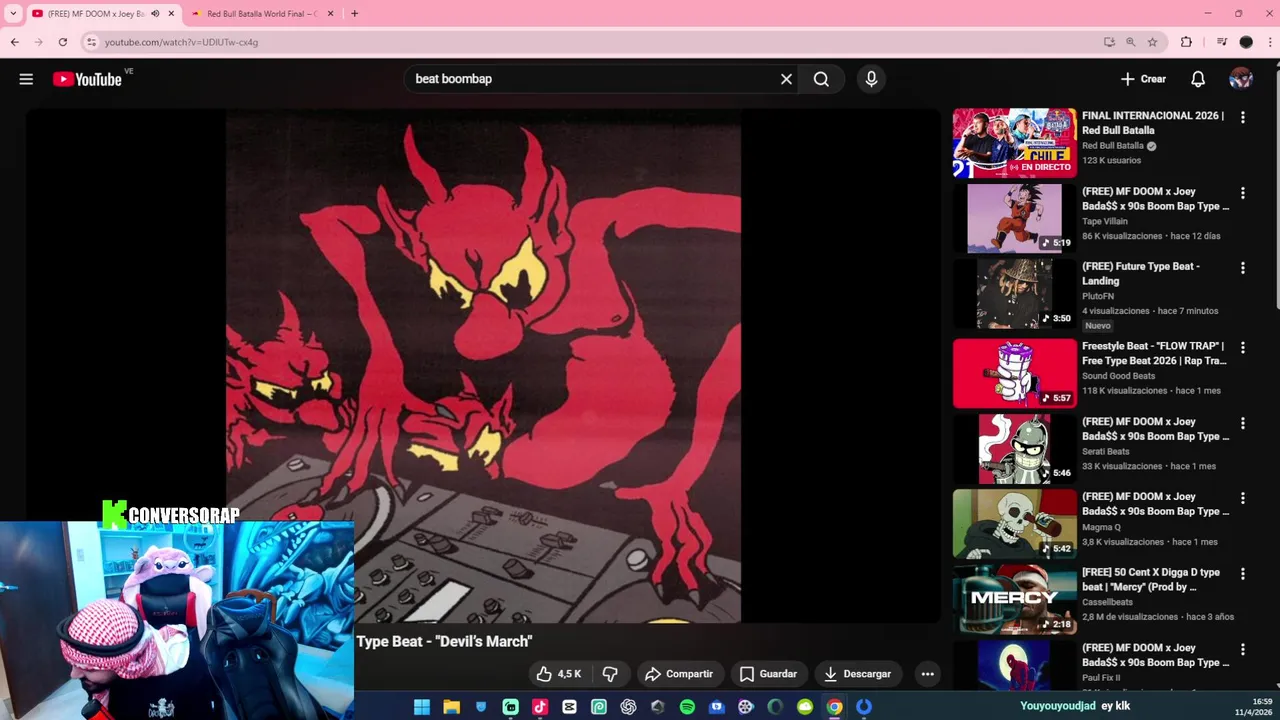Open Red Bull Batalla live thumbnail

(x=1014, y=143)
